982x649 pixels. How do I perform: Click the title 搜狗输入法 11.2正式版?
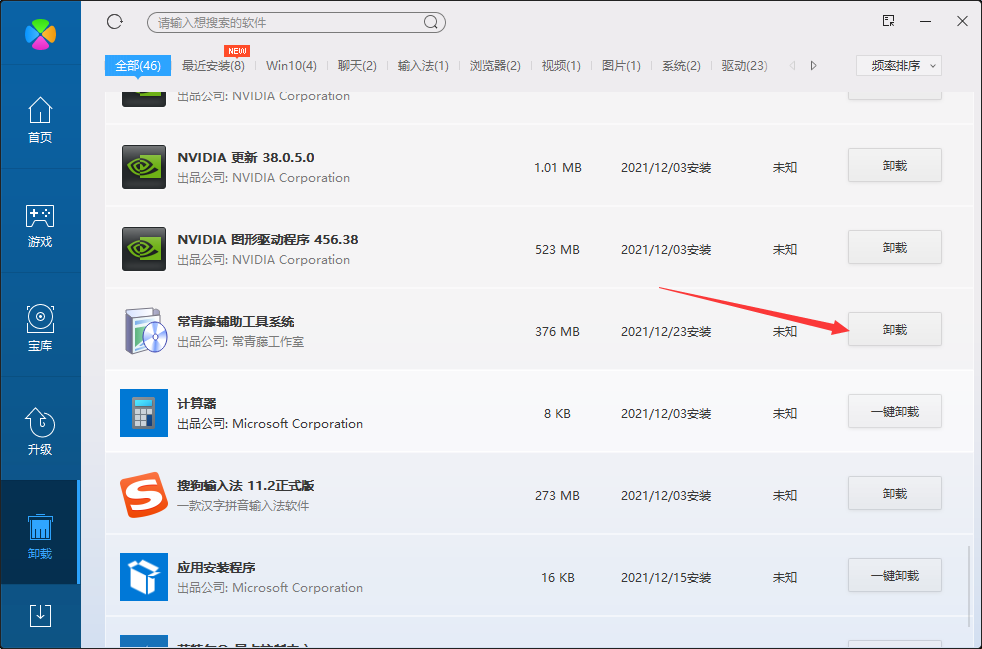246,485
